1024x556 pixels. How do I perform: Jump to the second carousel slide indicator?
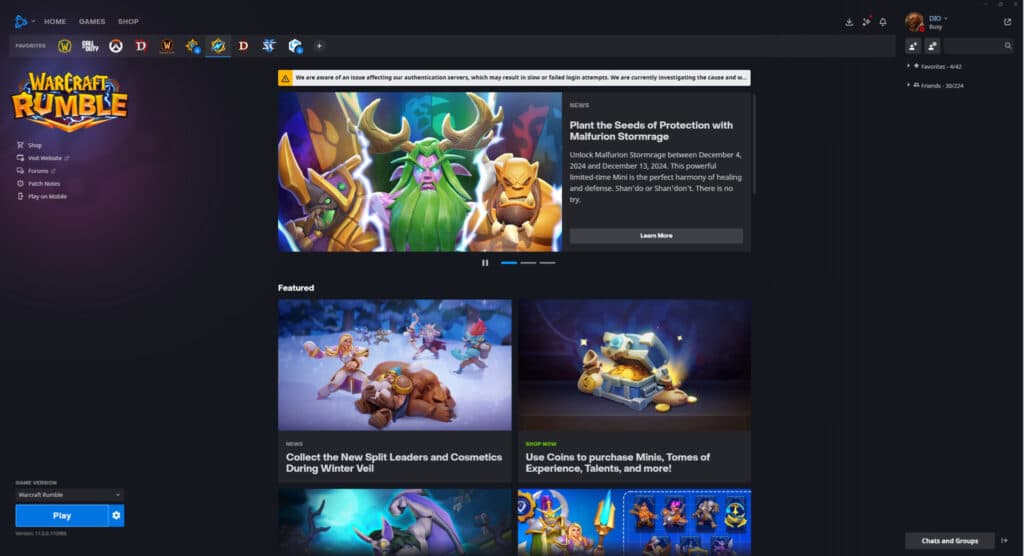(528, 263)
